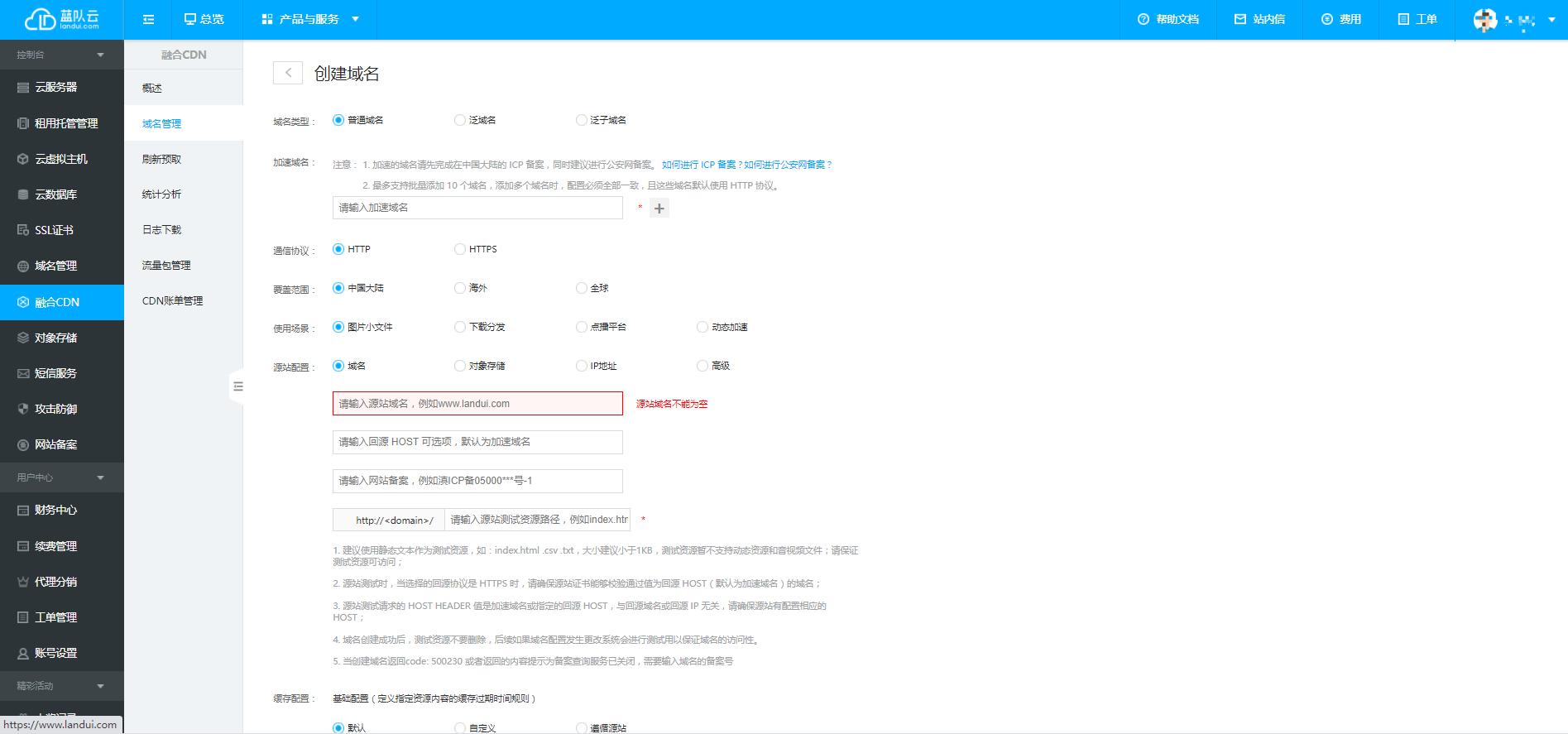Focus the ICP备案 number input field

pyautogui.click(x=477, y=481)
